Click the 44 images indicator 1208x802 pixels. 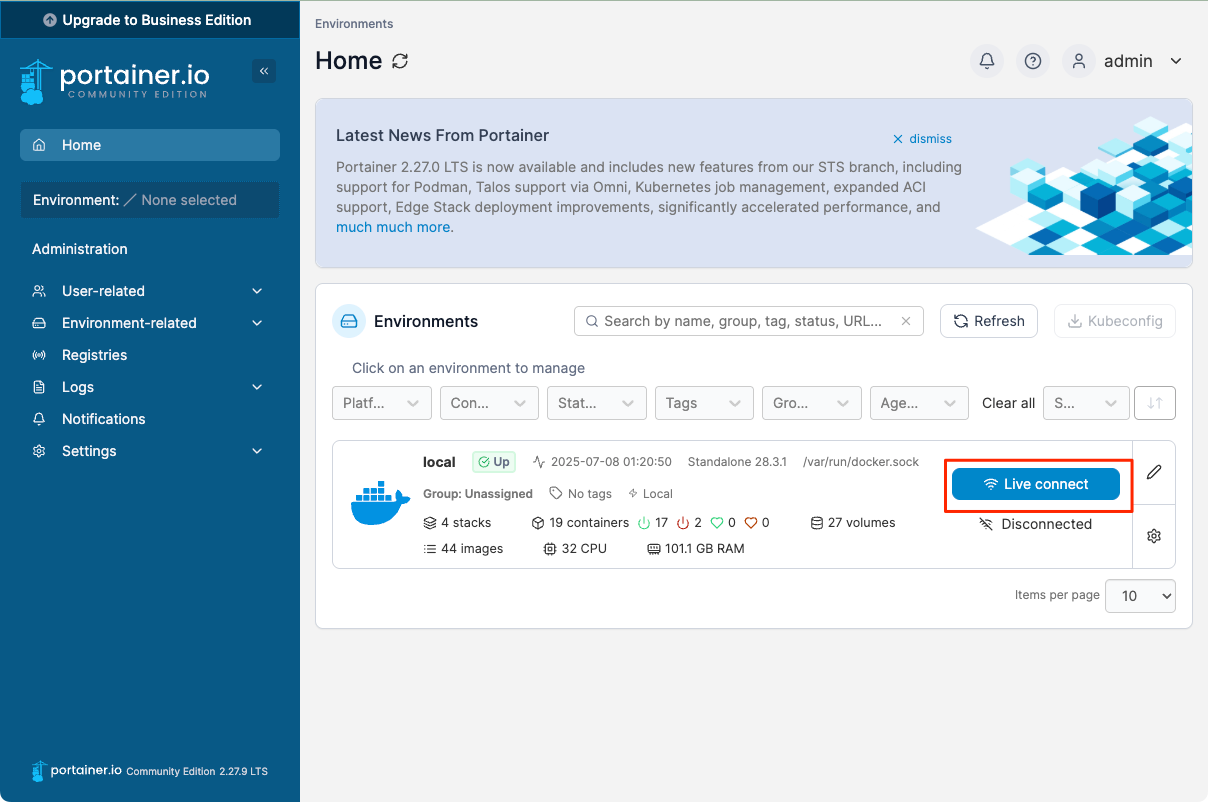(x=463, y=549)
